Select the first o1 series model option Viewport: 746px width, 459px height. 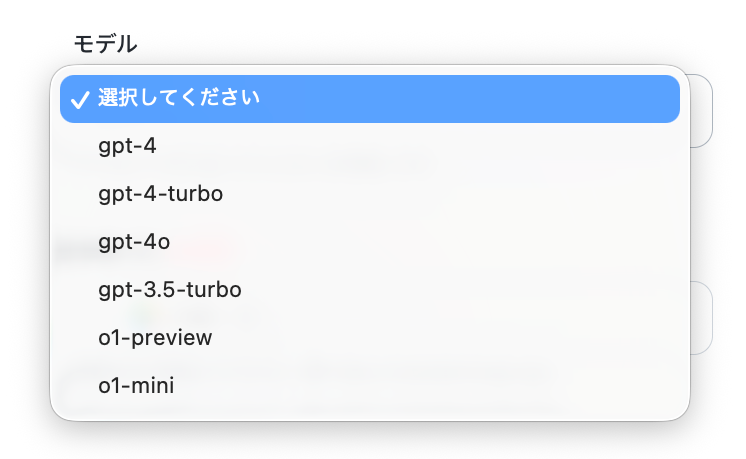coord(370,338)
